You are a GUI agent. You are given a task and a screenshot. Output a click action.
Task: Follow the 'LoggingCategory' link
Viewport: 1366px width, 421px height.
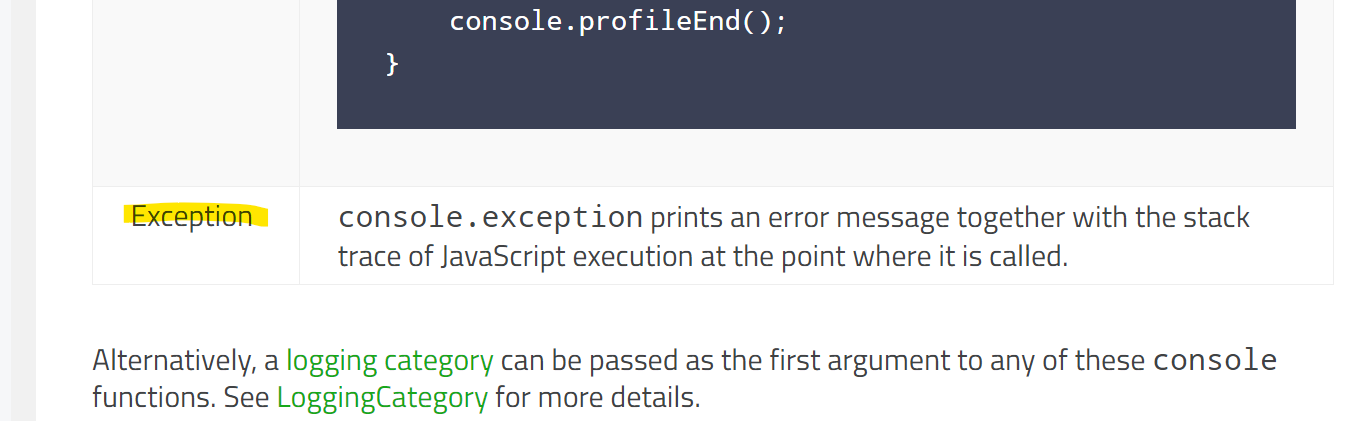tap(382, 398)
